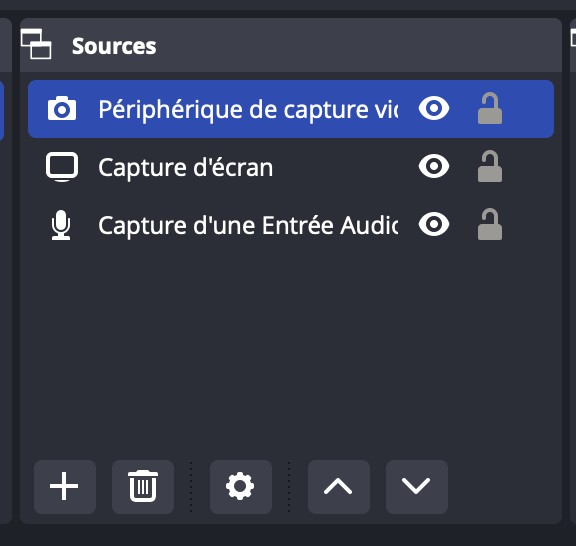This screenshot has width=576, height=546.
Task: Click camera icon of Périphérique de capture source
Action: (x=62, y=109)
